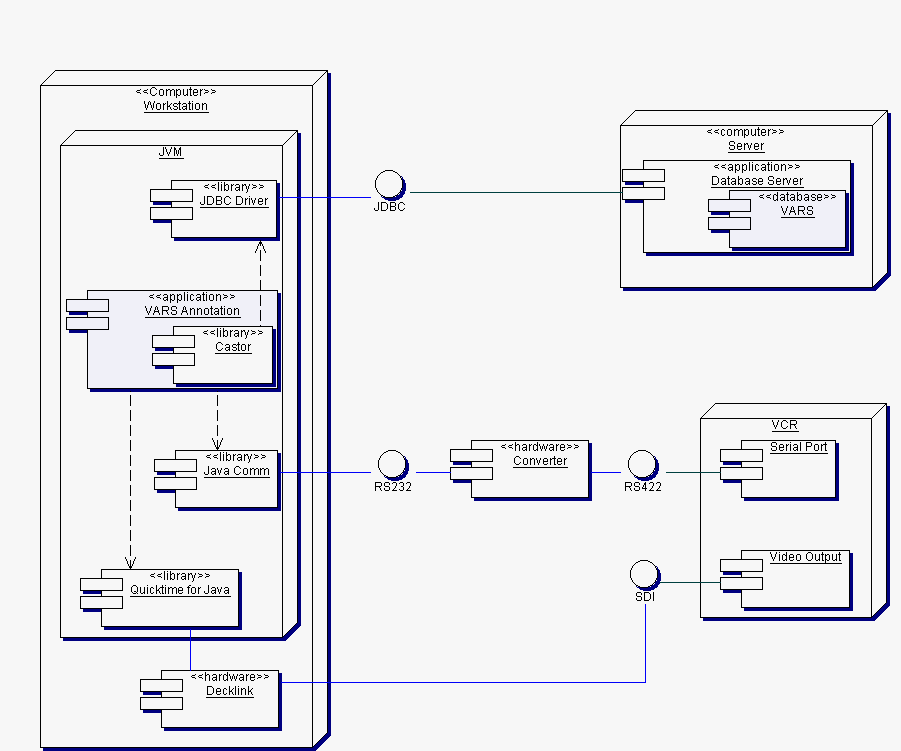Select the JVM node label
This screenshot has width=901, height=751.
point(171,152)
